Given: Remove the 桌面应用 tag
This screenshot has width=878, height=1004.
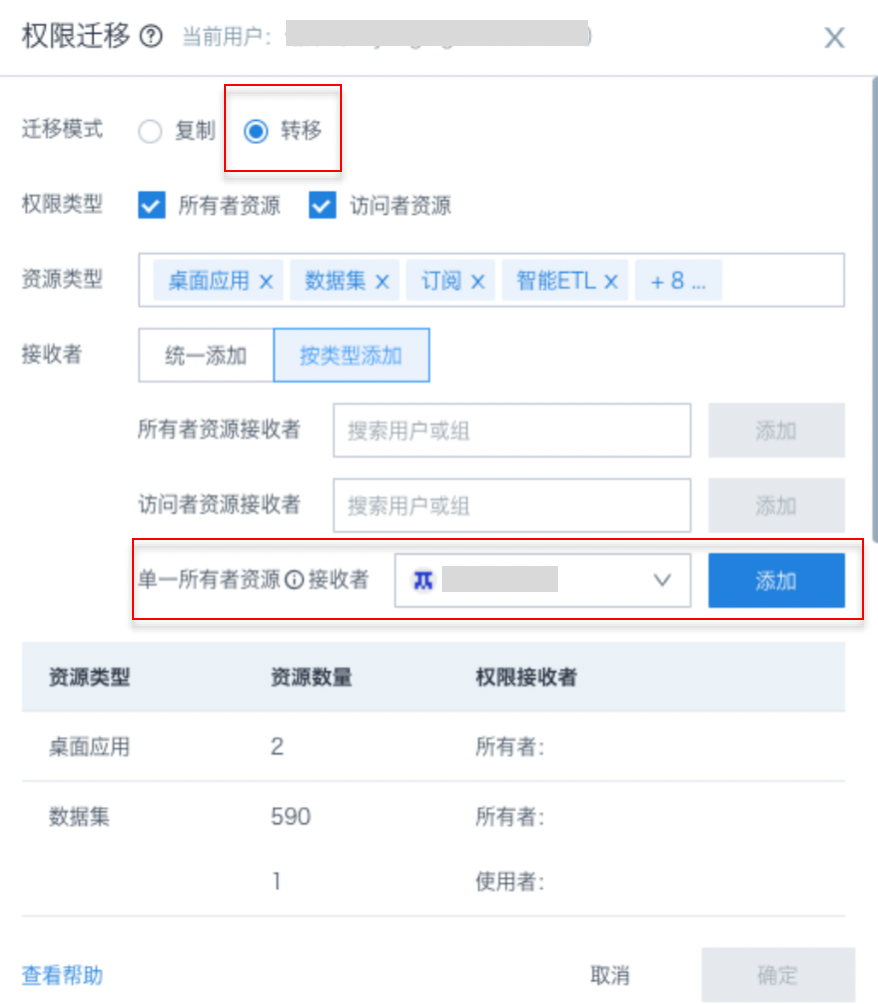Looking at the screenshot, I should [266, 281].
